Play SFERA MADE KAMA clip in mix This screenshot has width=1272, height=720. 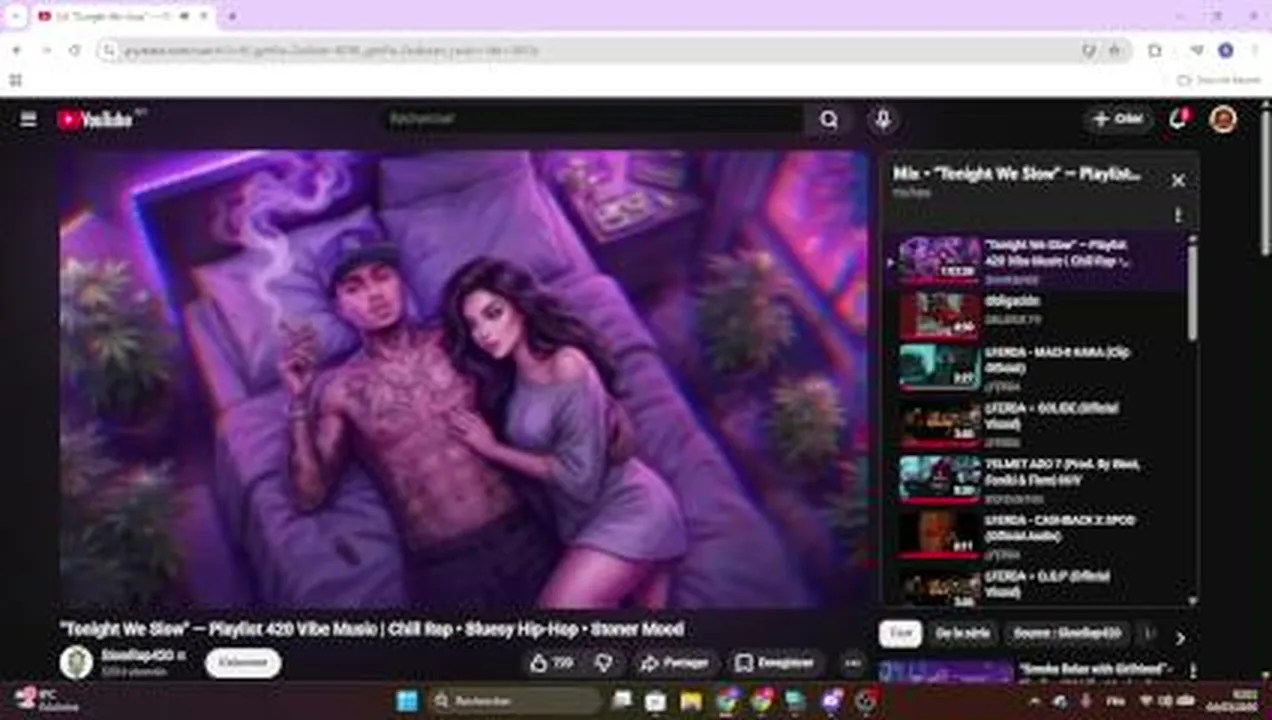click(x=1035, y=369)
